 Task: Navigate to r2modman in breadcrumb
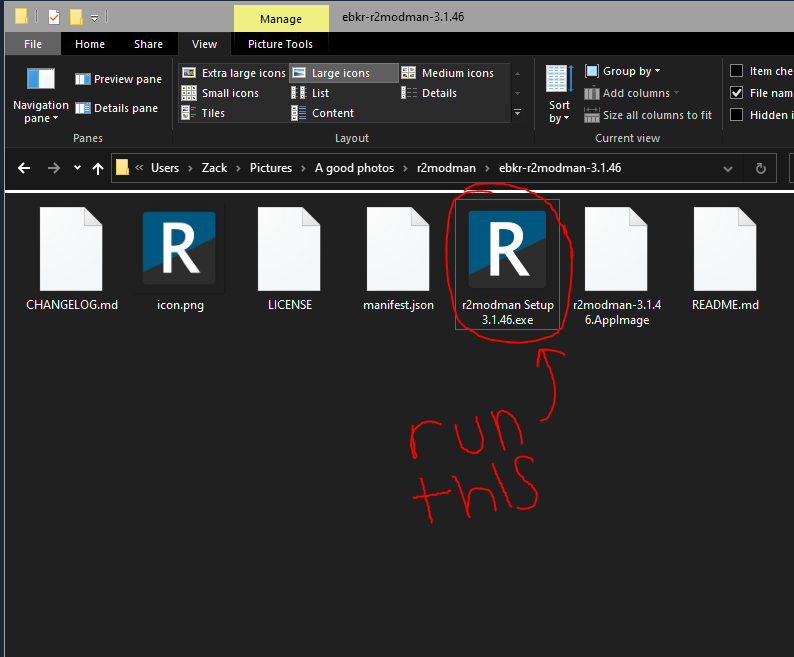(446, 168)
